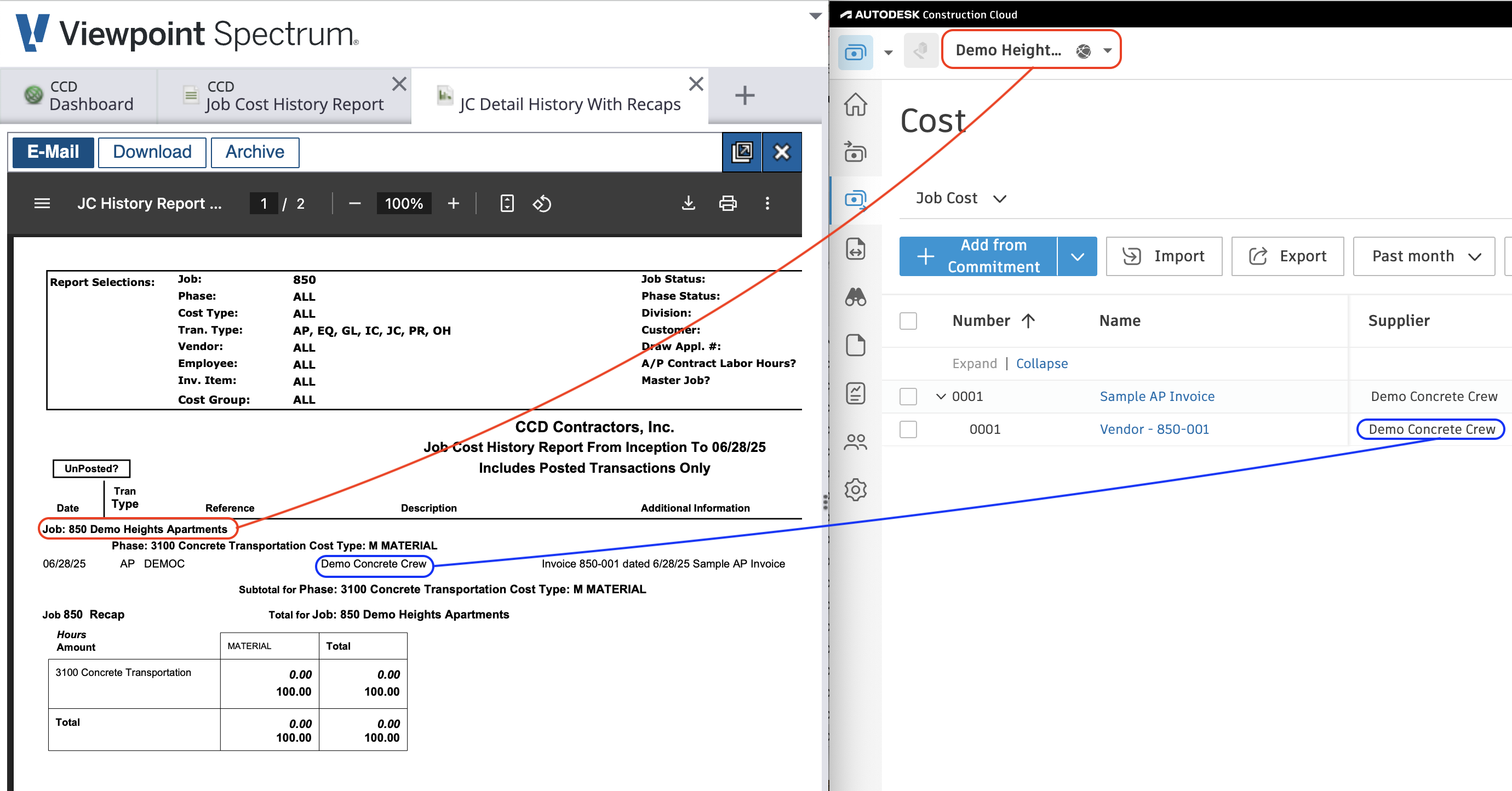Open the PDF more actions menu
The image size is (1512, 791).
(767, 204)
